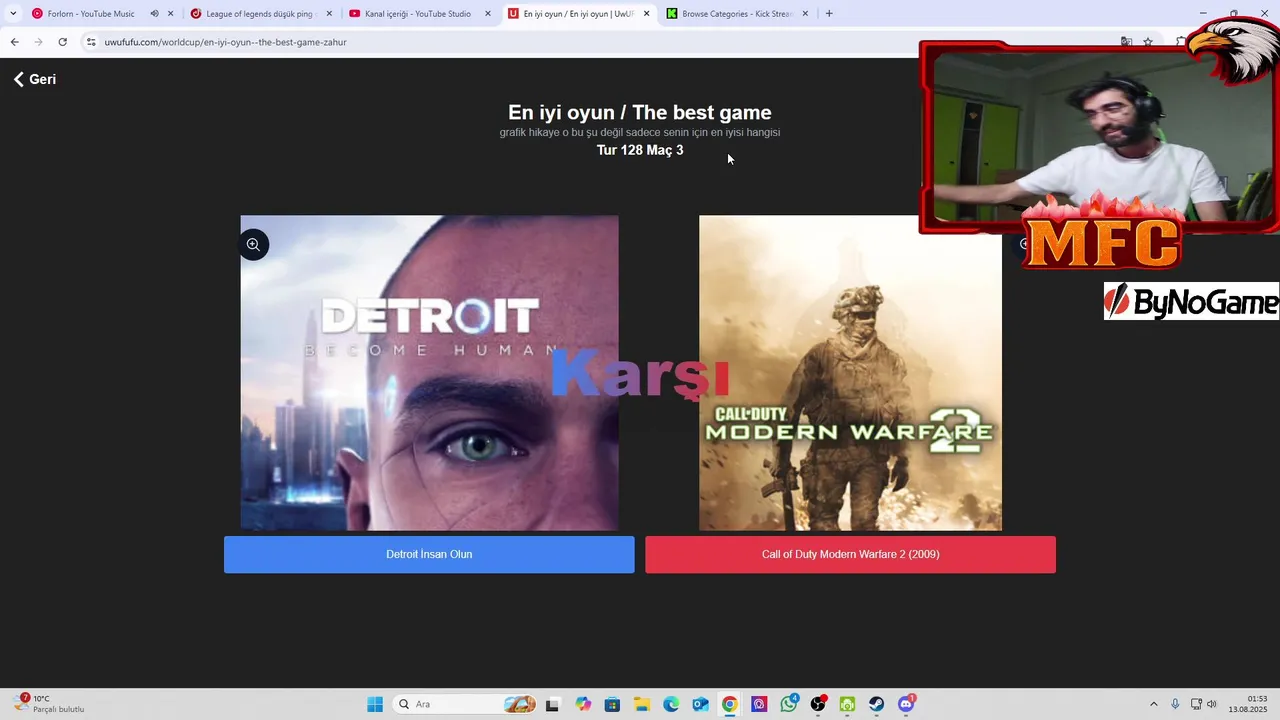View site information icon in address bar

click(x=91, y=42)
